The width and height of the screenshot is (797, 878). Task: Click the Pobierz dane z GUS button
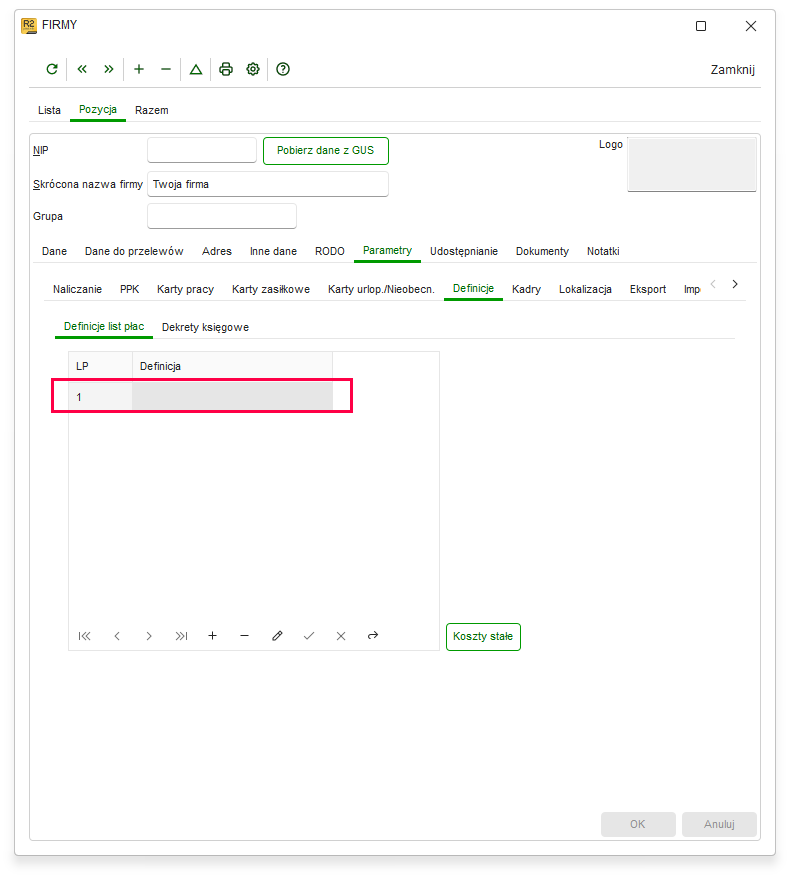(325, 151)
